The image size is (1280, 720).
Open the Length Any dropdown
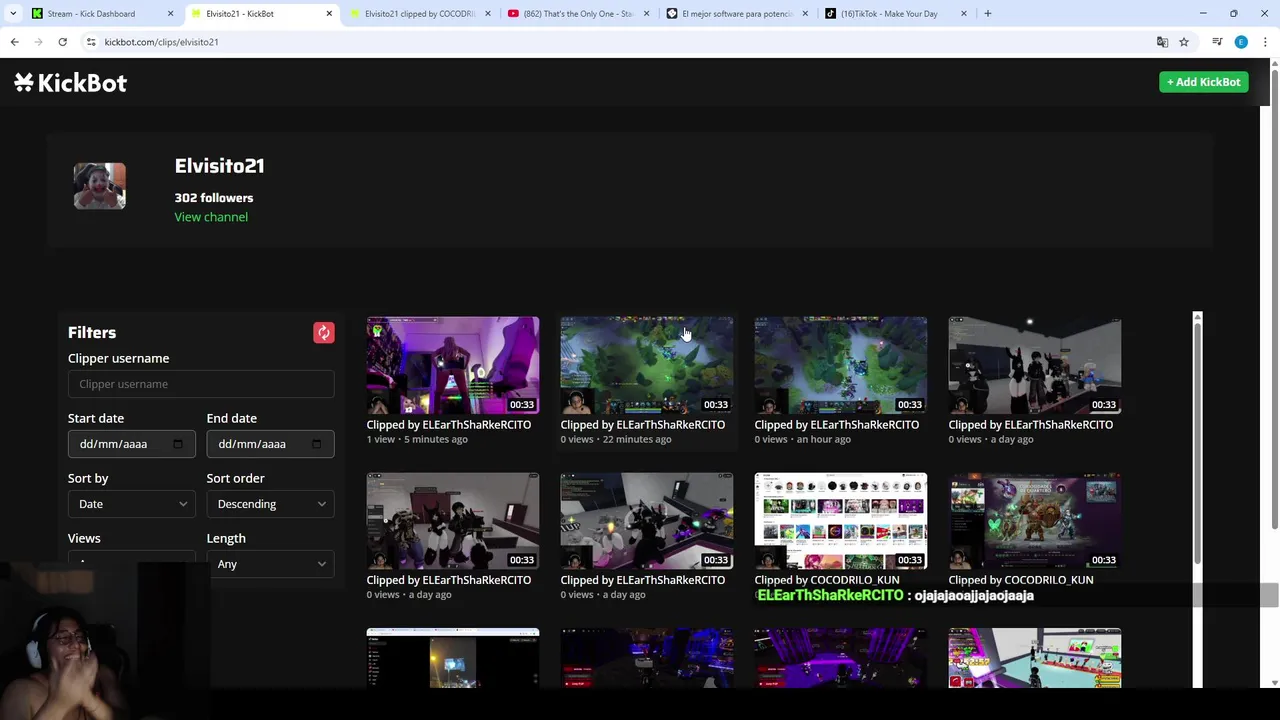270,564
